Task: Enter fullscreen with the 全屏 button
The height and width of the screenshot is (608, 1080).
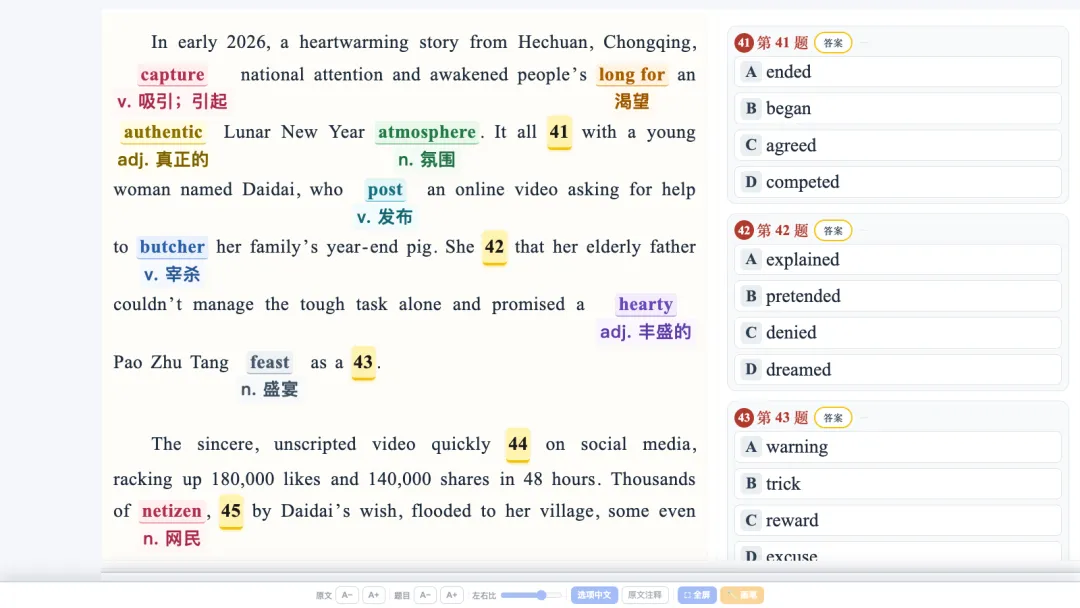Action: tap(696, 595)
